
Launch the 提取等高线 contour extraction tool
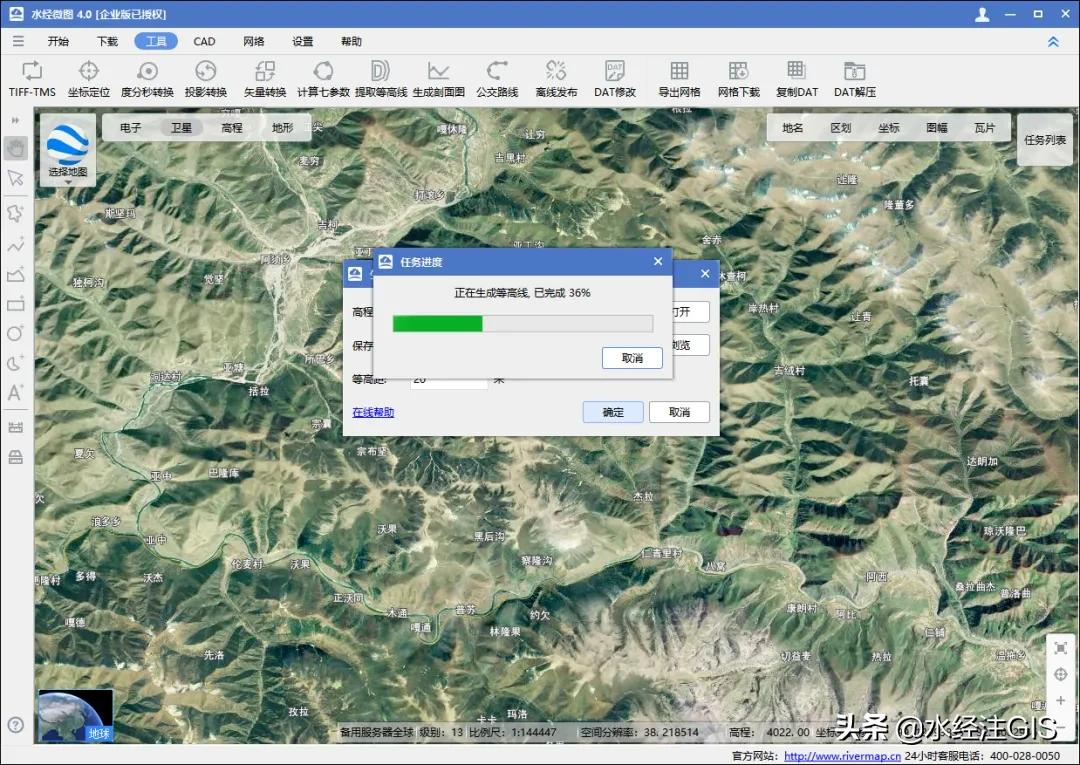tap(381, 78)
